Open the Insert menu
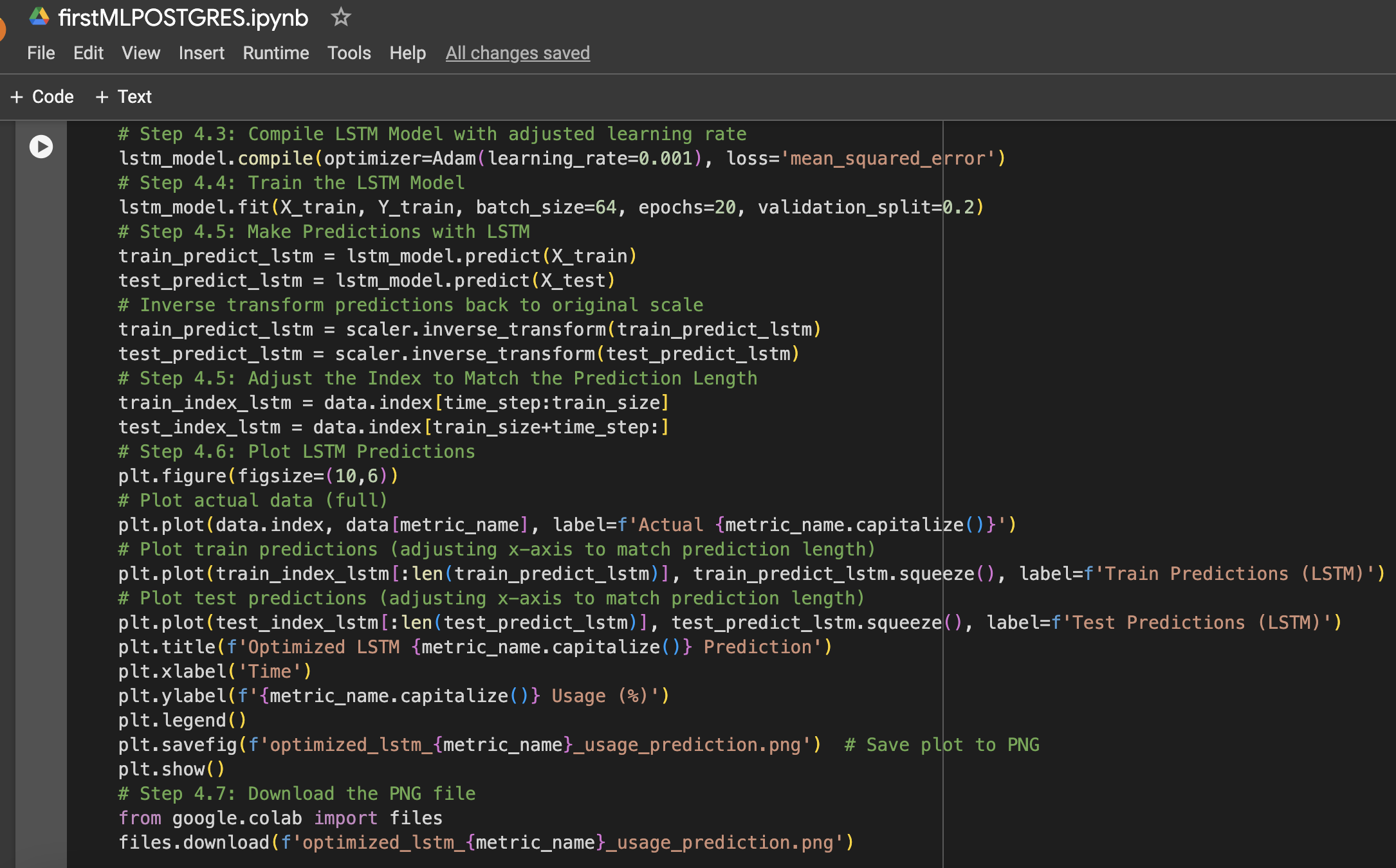 tap(201, 53)
